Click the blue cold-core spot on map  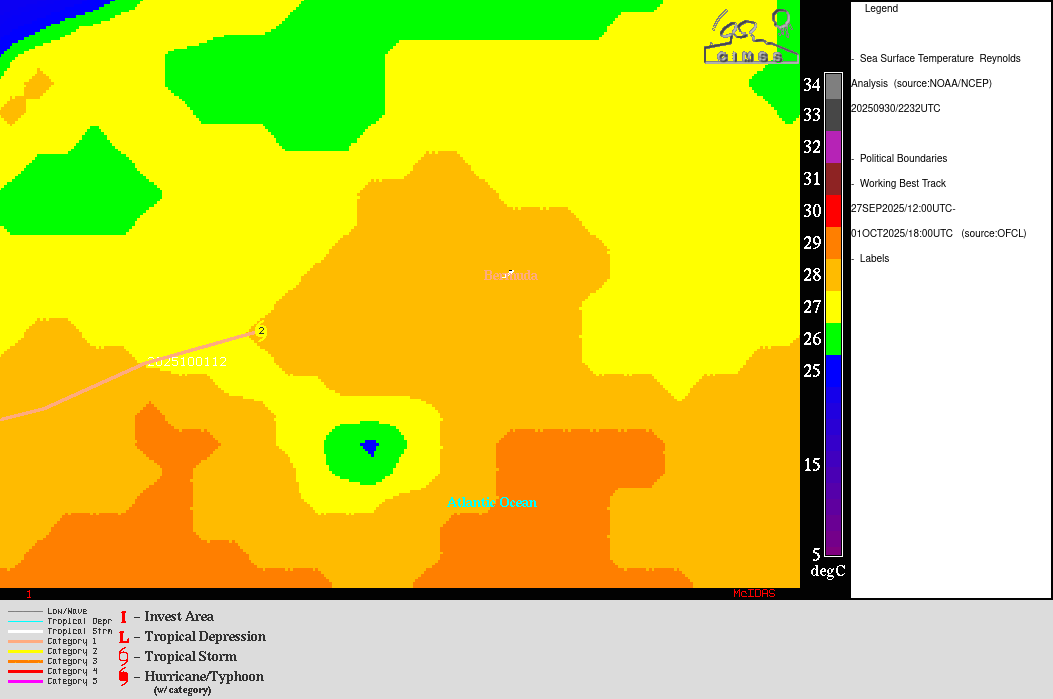370,447
